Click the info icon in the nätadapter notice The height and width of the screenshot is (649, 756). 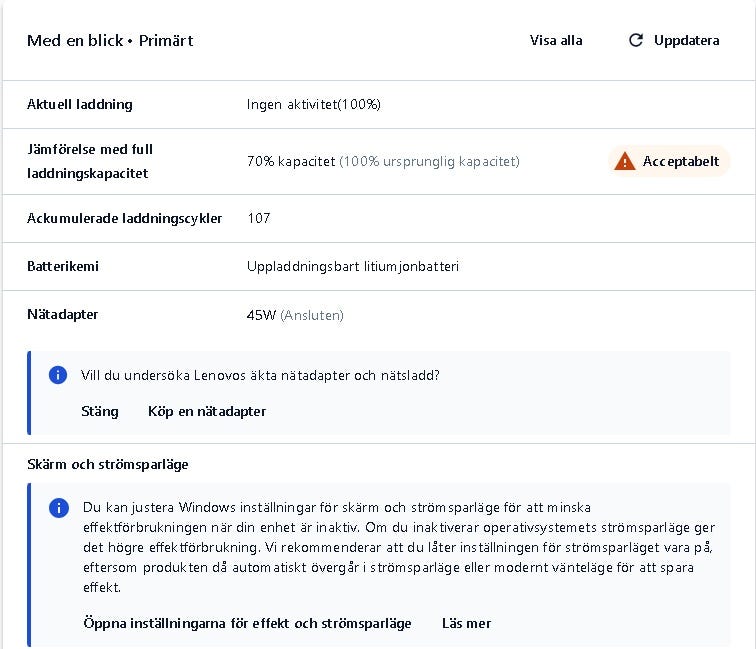click(59, 376)
